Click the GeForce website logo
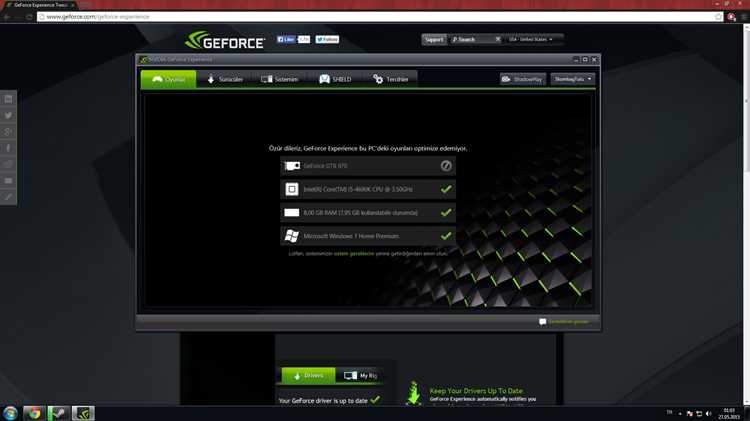 (x=225, y=40)
